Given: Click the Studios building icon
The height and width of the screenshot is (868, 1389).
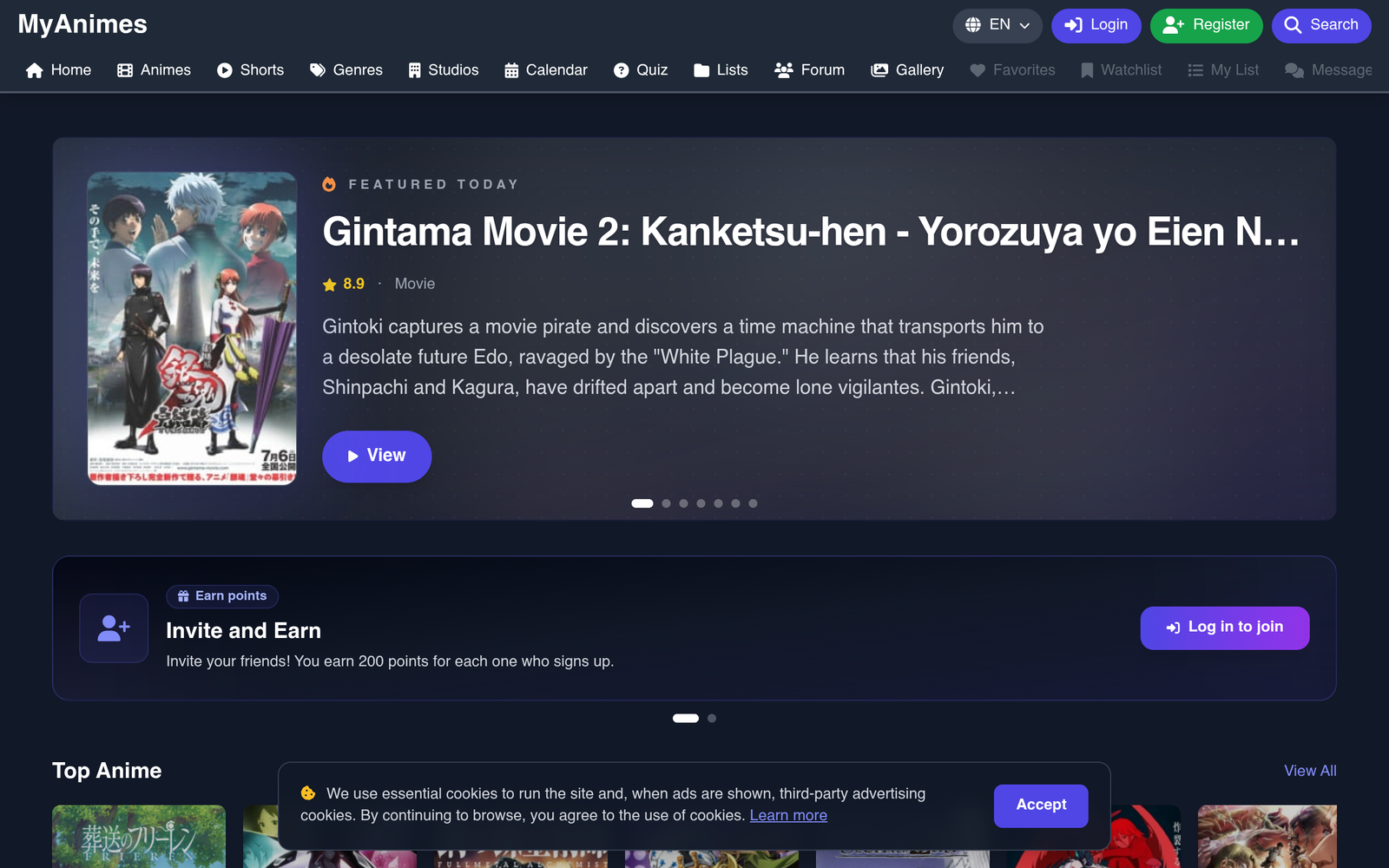Looking at the screenshot, I should (x=415, y=70).
